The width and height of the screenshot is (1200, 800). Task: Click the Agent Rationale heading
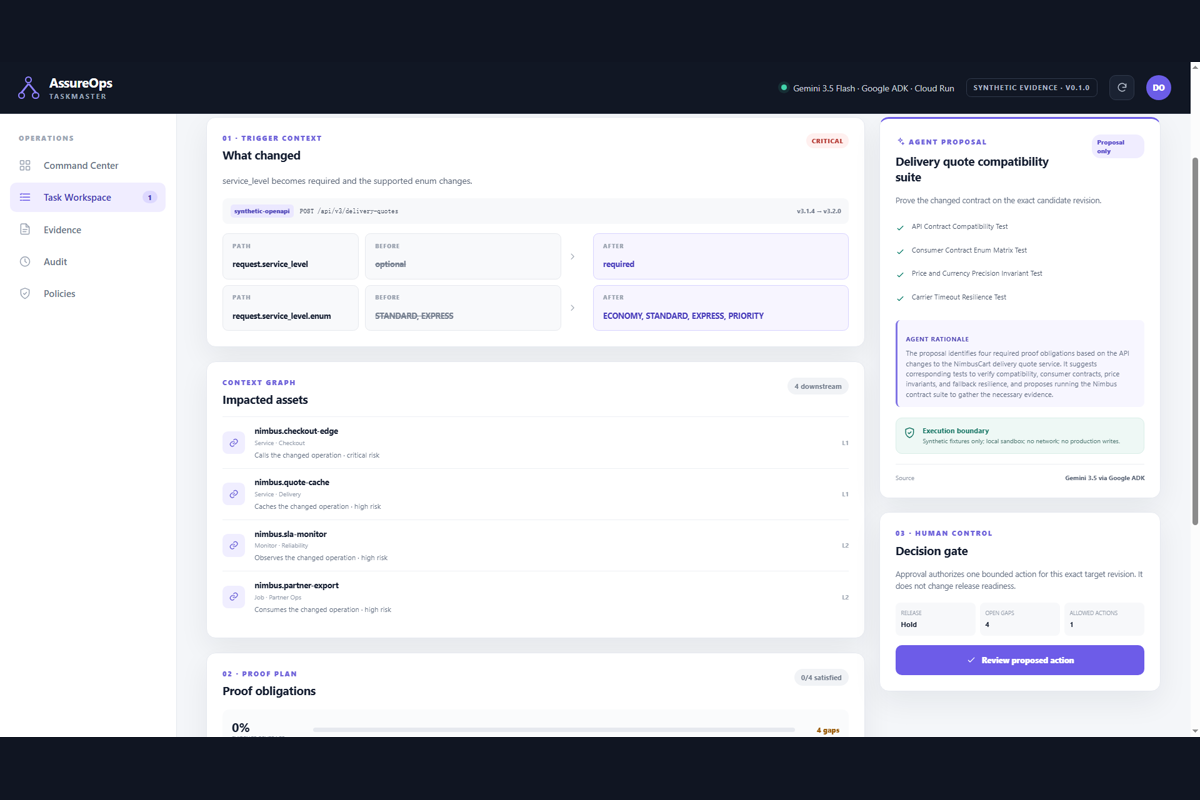coord(937,339)
